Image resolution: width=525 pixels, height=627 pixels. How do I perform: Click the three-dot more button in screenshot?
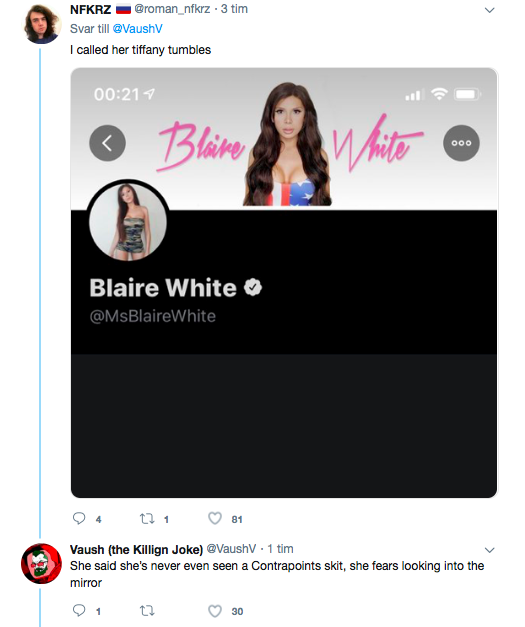(461, 143)
